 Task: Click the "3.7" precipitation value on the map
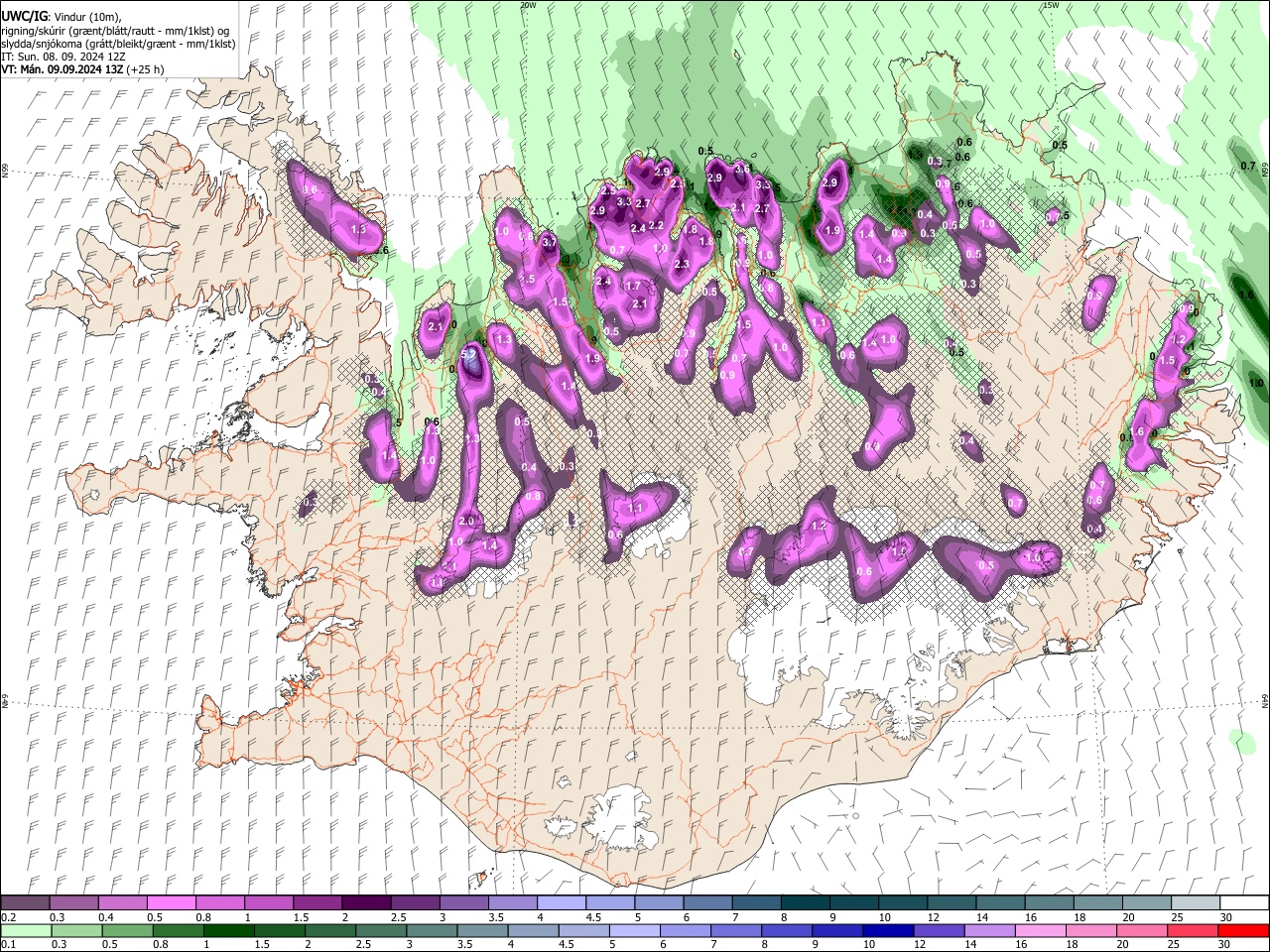(550, 242)
